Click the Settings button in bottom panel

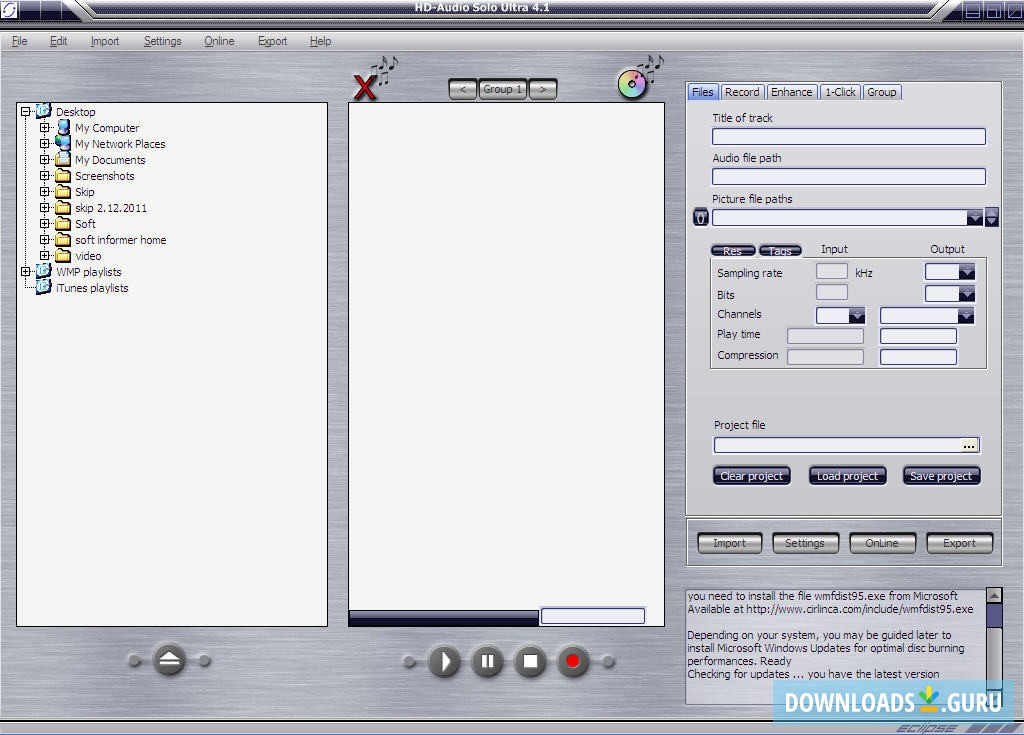[x=805, y=544]
